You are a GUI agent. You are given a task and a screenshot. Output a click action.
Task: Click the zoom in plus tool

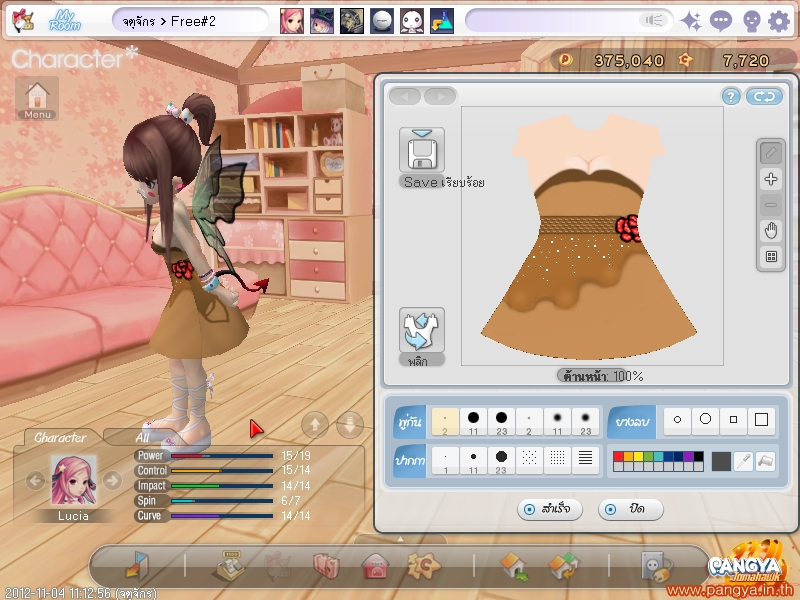tap(770, 179)
